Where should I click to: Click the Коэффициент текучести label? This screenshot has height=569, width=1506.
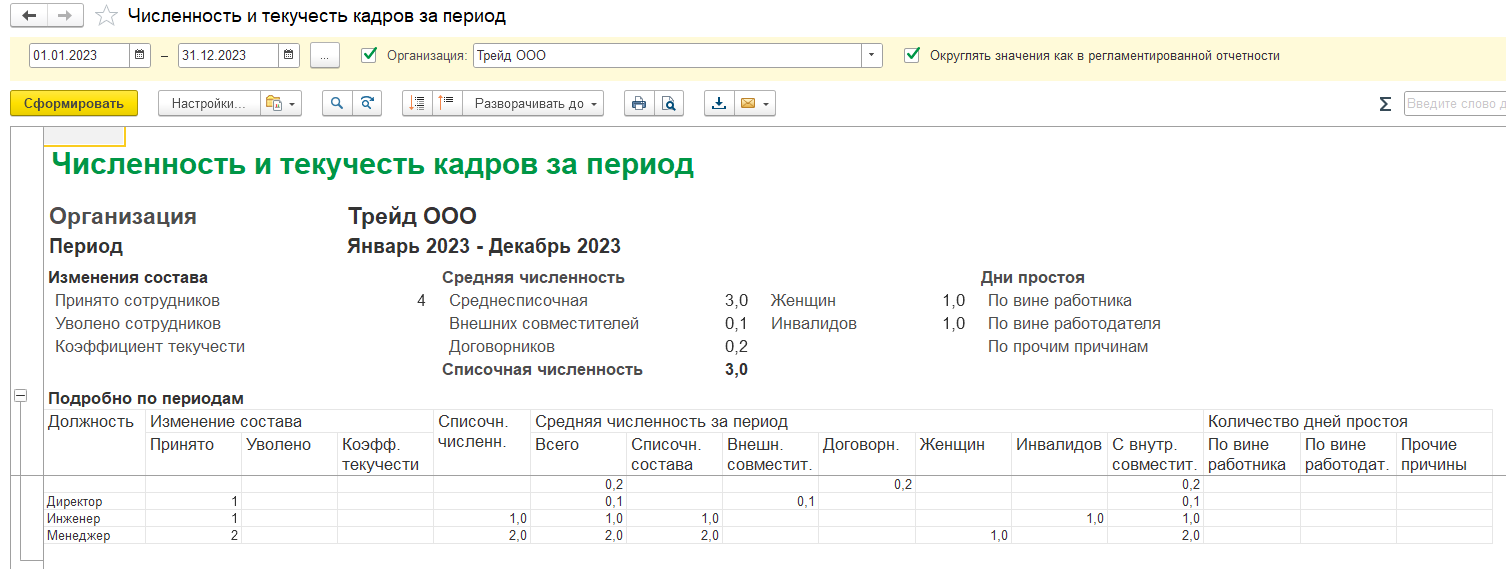(150, 346)
